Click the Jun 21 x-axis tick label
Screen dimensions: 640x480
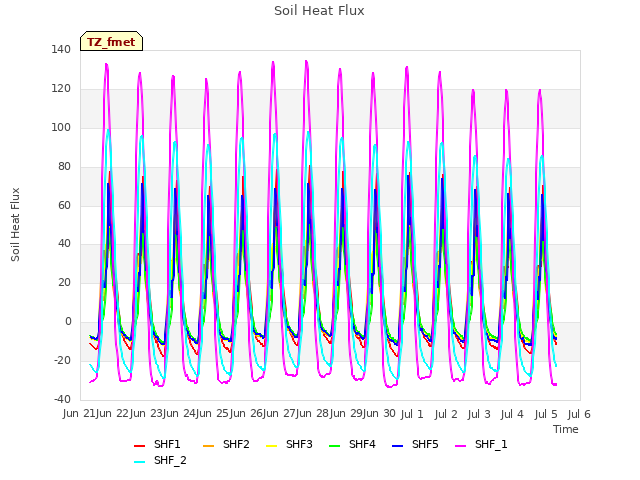coord(79,414)
